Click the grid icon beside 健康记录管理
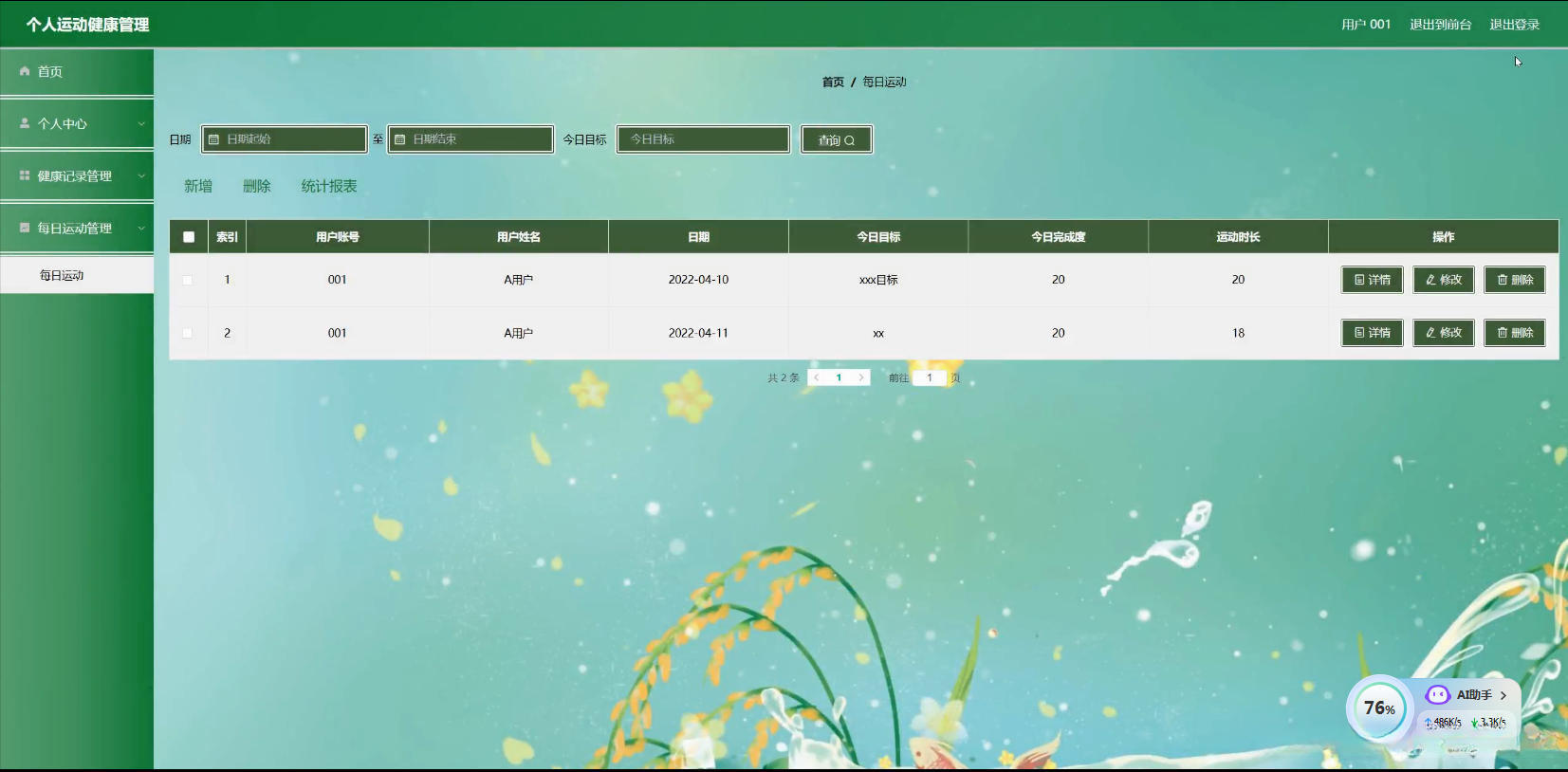The height and width of the screenshot is (772, 1568). coord(25,175)
